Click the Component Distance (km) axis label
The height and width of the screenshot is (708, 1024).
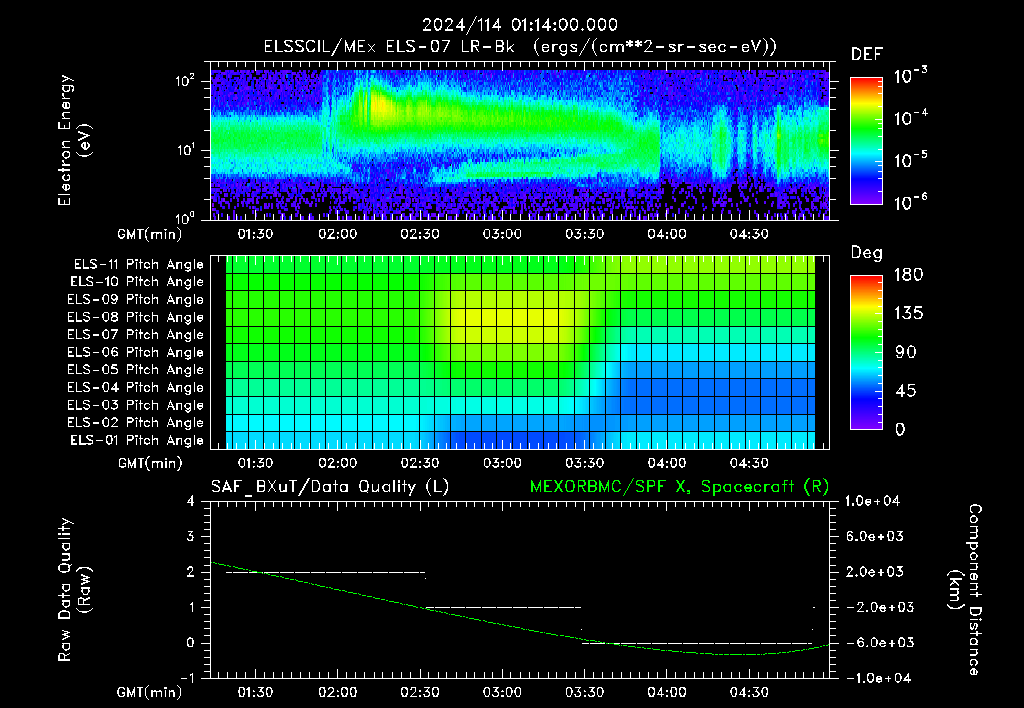(965, 590)
